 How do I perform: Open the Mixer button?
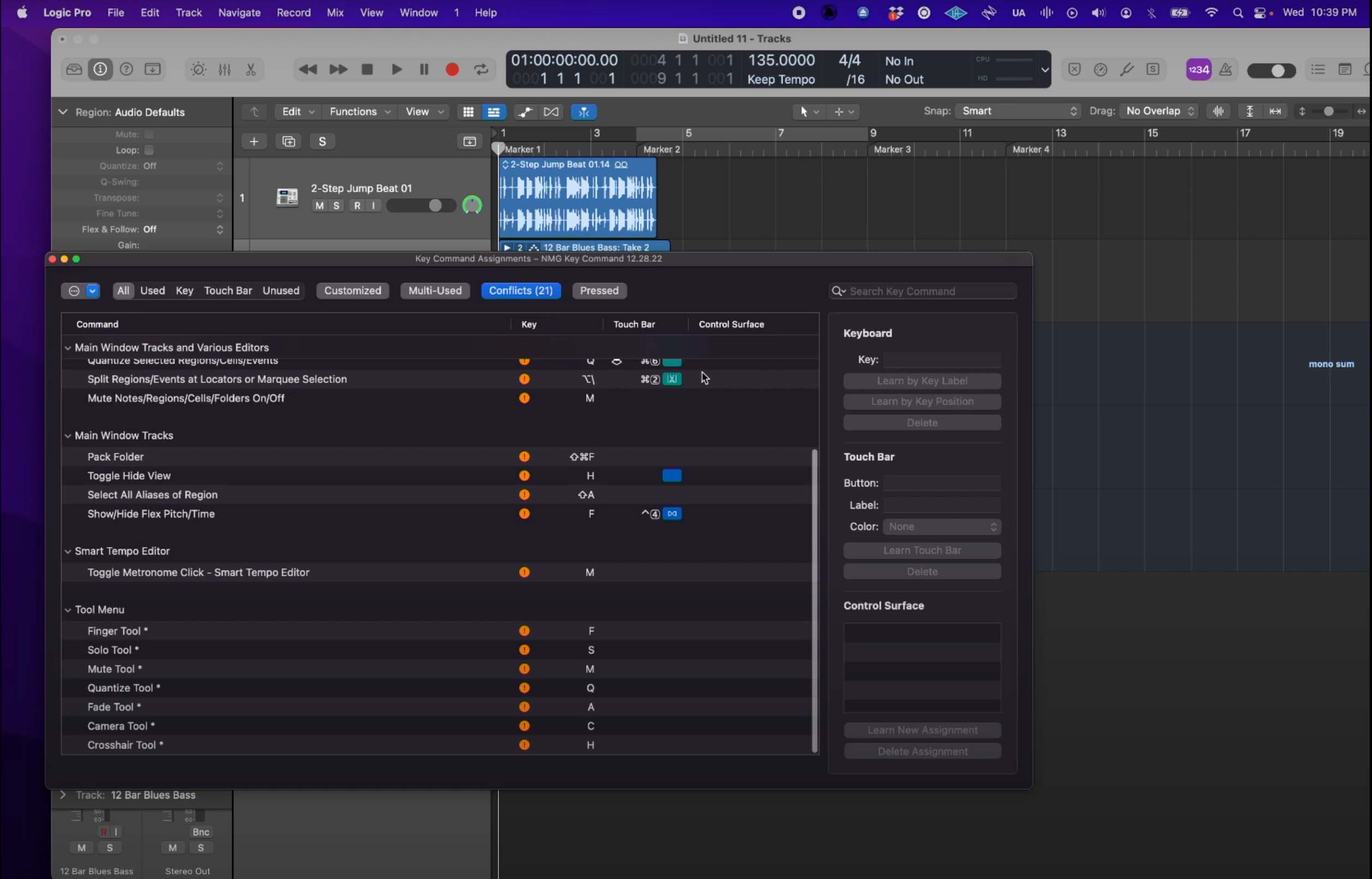[225, 70]
